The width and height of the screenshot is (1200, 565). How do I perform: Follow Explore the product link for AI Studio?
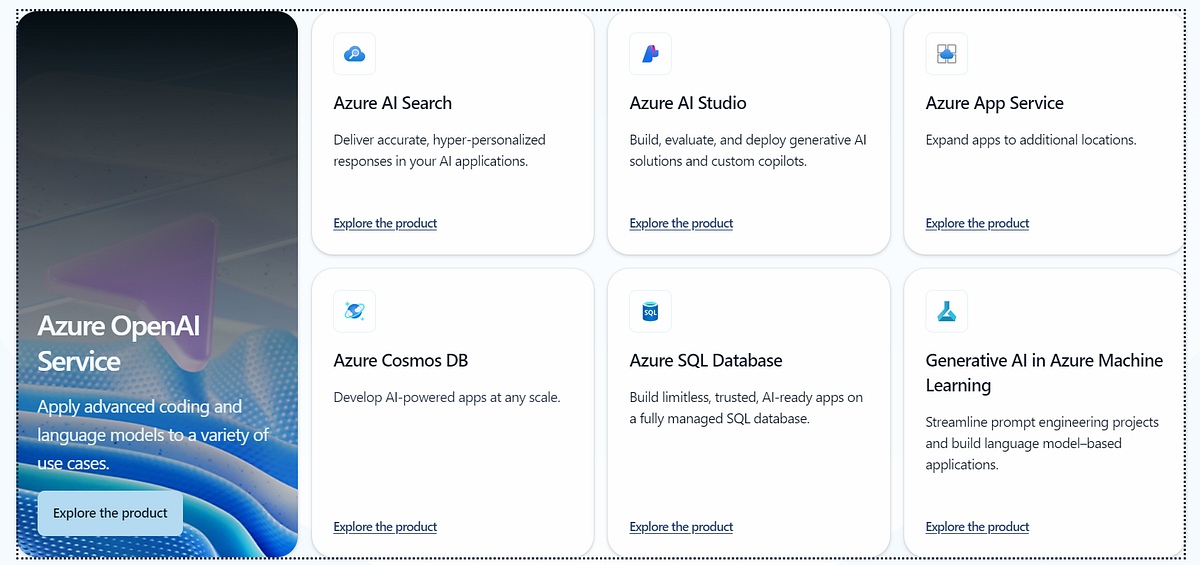681,223
